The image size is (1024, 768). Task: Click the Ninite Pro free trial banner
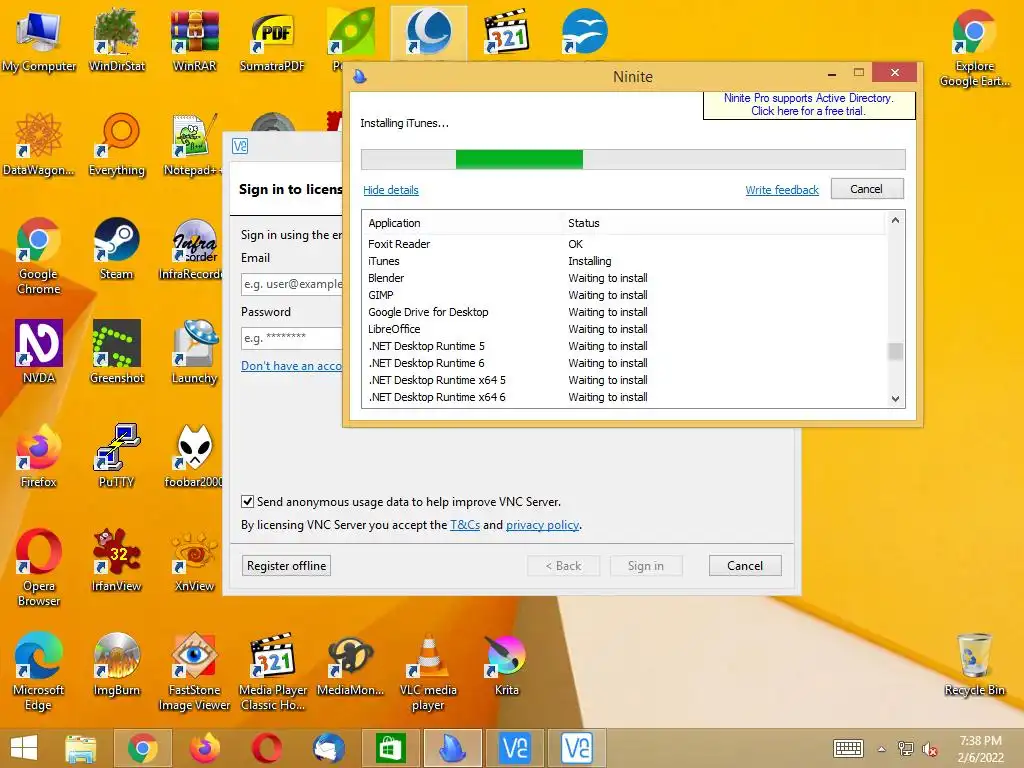808,104
